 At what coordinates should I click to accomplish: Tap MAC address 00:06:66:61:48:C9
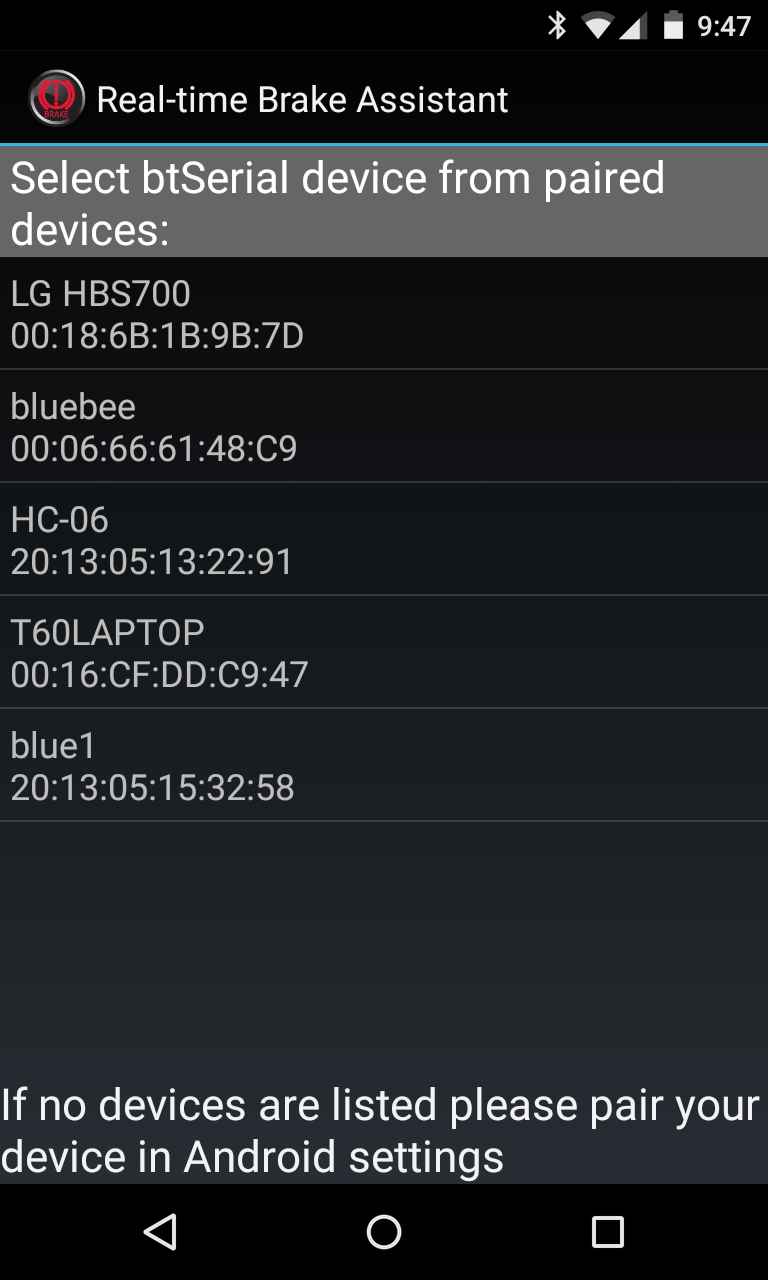[x=154, y=449]
